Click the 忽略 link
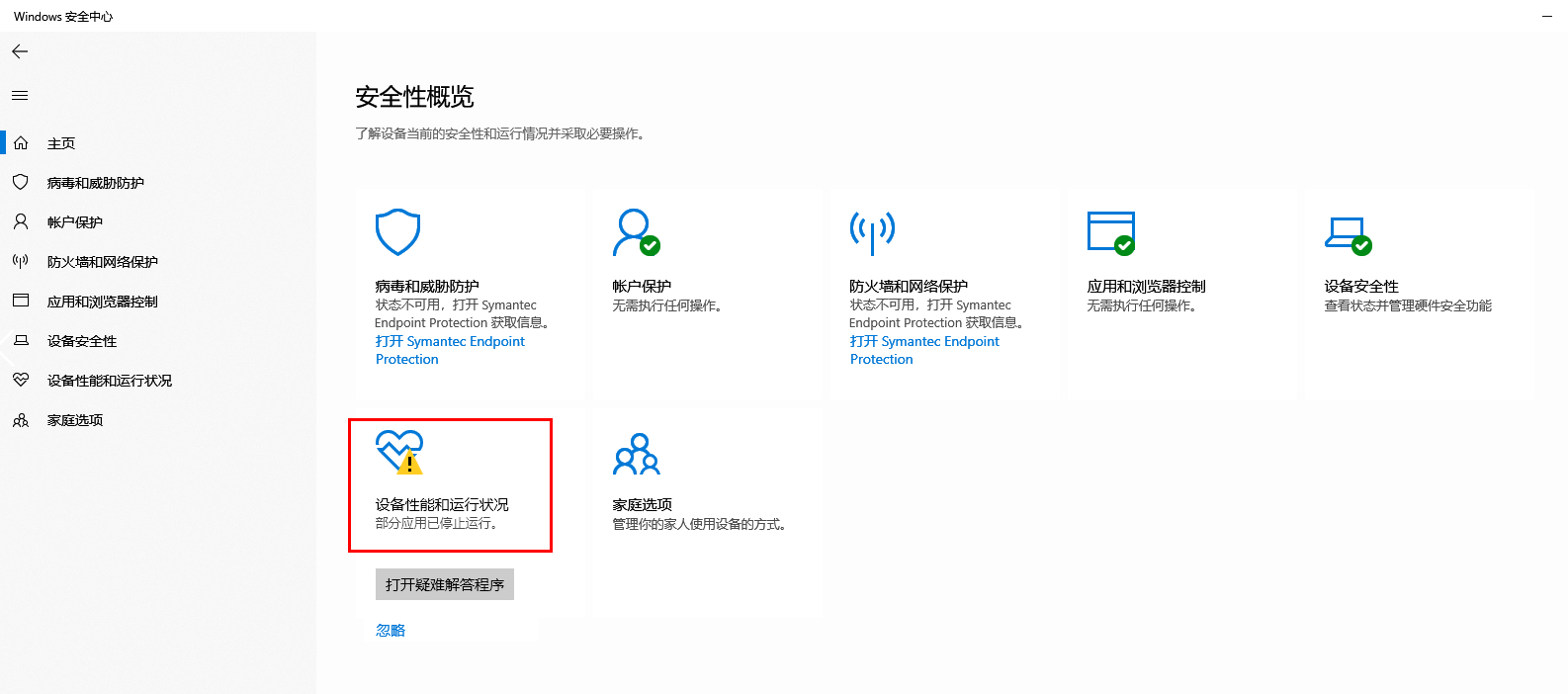 pos(391,631)
